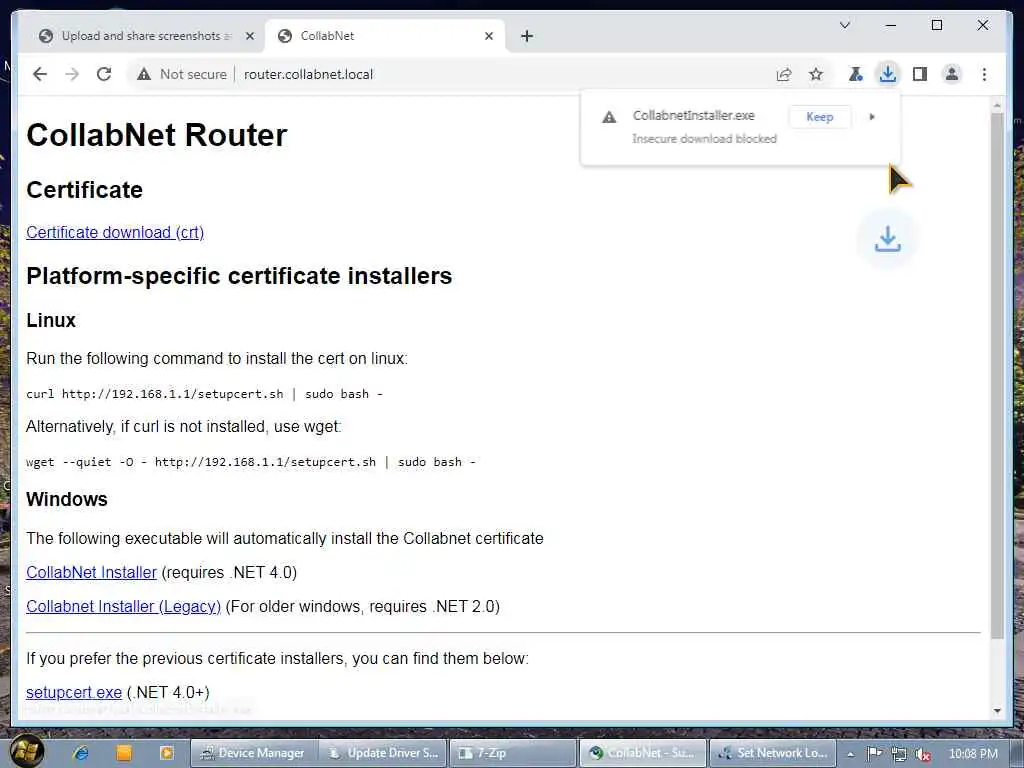Share this page via share icon
The height and width of the screenshot is (768, 1024).
(784, 74)
